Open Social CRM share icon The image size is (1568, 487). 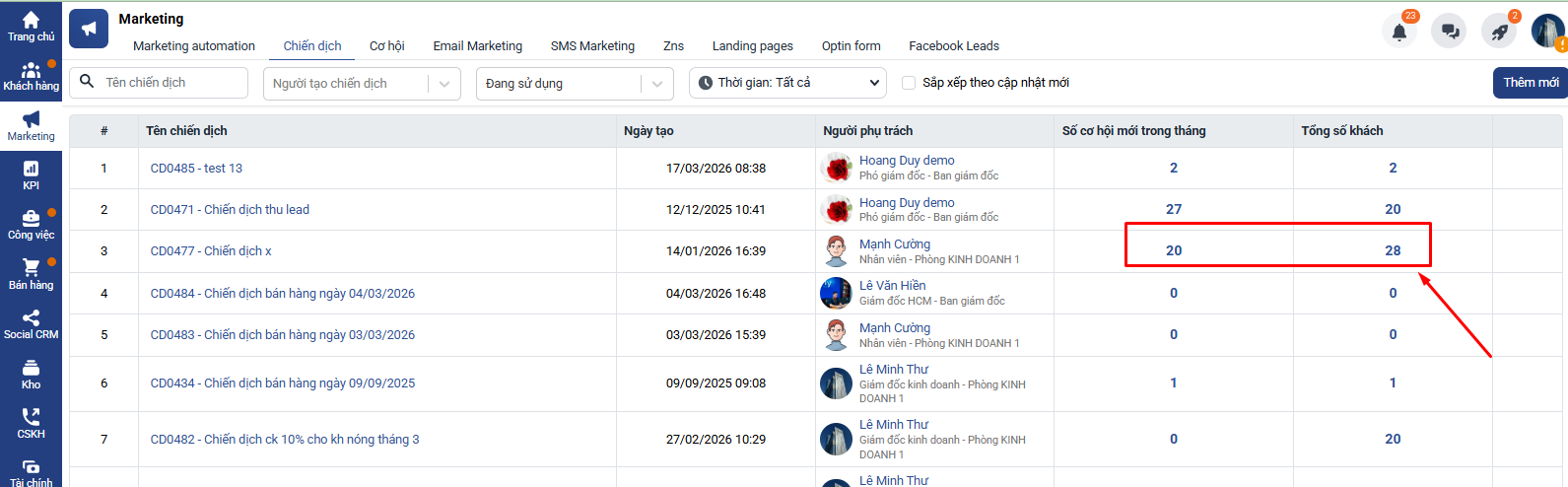click(31, 320)
